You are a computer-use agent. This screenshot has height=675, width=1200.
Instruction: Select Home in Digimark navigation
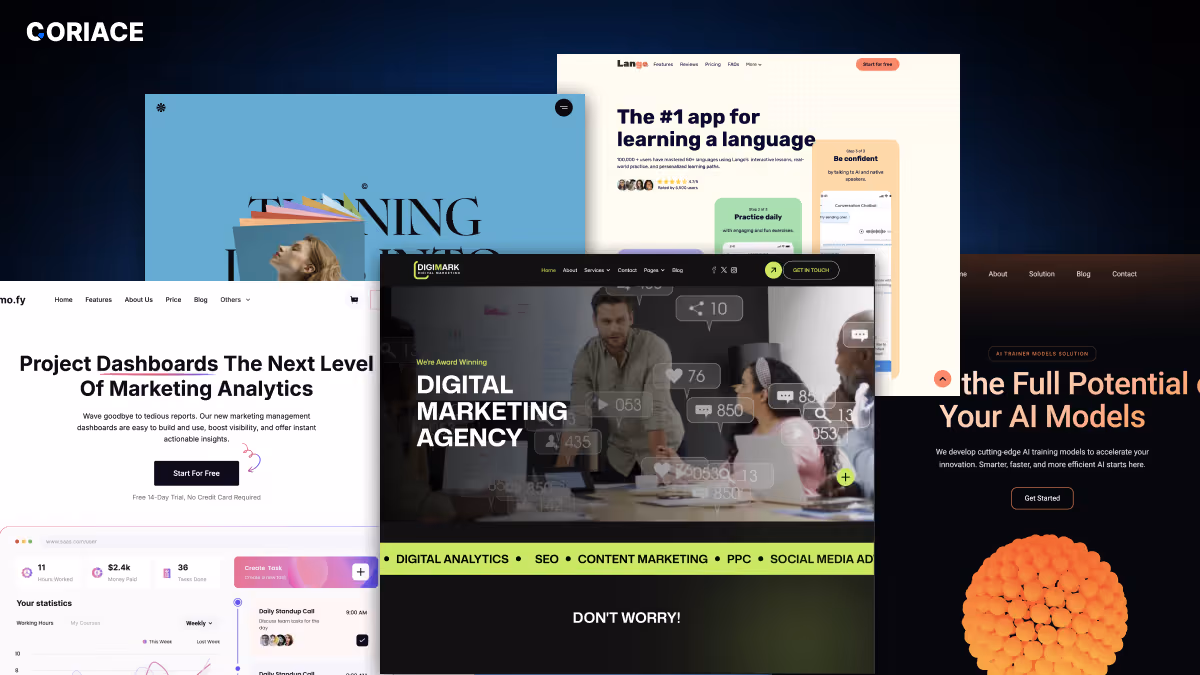click(x=548, y=270)
